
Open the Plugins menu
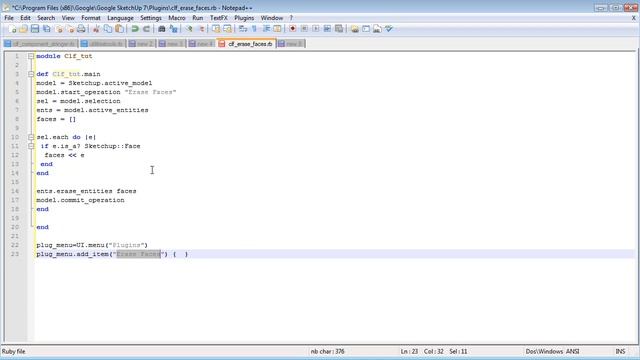pyautogui.click(x=244, y=18)
